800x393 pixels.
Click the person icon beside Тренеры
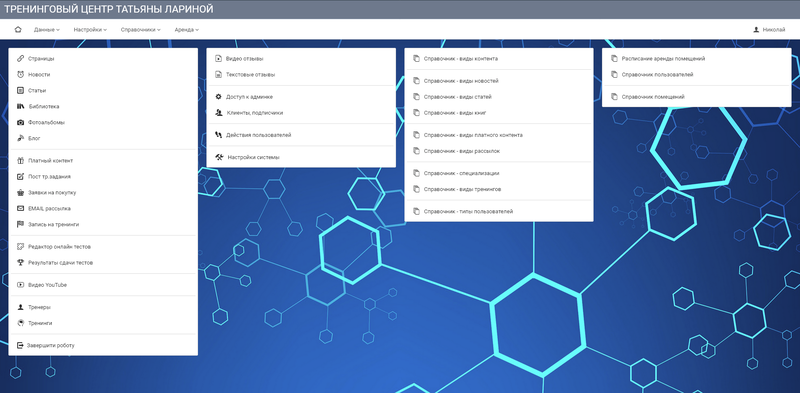tap(20, 307)
